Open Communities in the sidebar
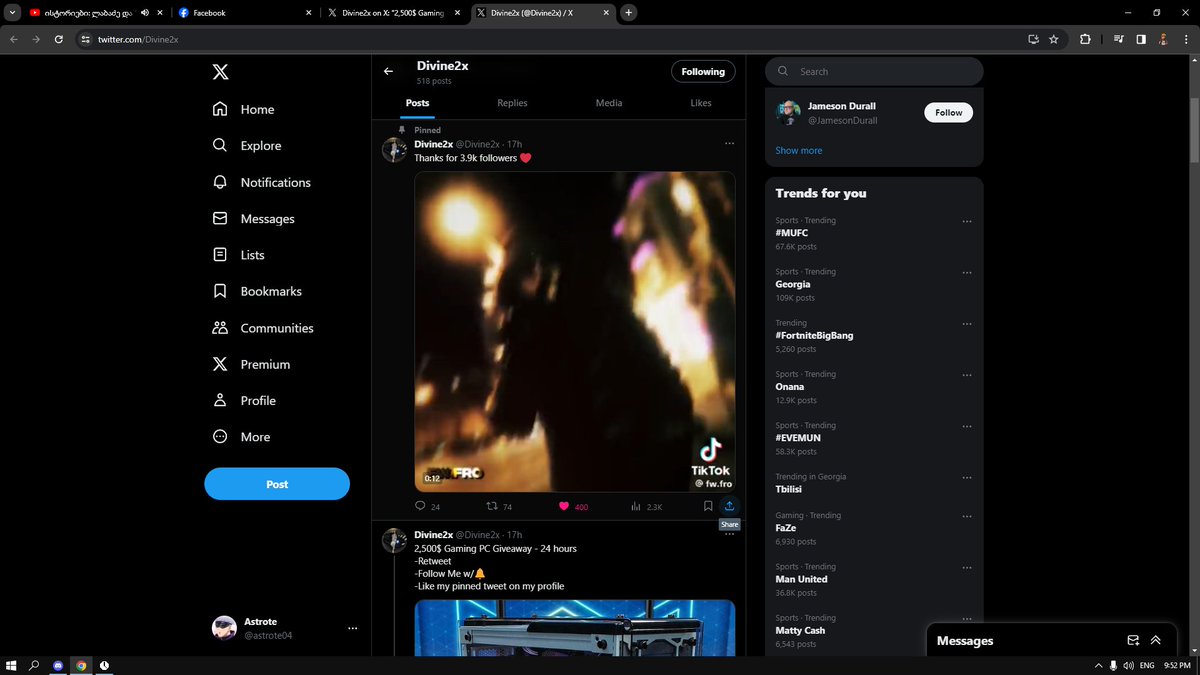The image size is (1200, 675). click(263, 328)
